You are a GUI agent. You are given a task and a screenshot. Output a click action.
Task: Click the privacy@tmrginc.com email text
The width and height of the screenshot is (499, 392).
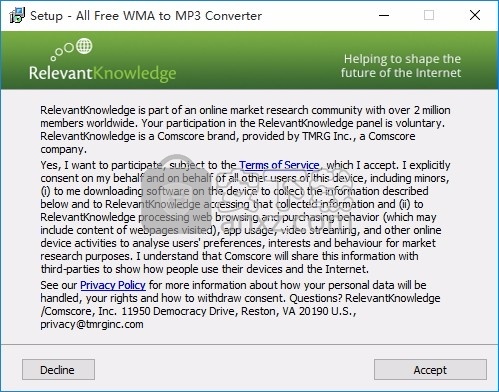pos(92,324)
